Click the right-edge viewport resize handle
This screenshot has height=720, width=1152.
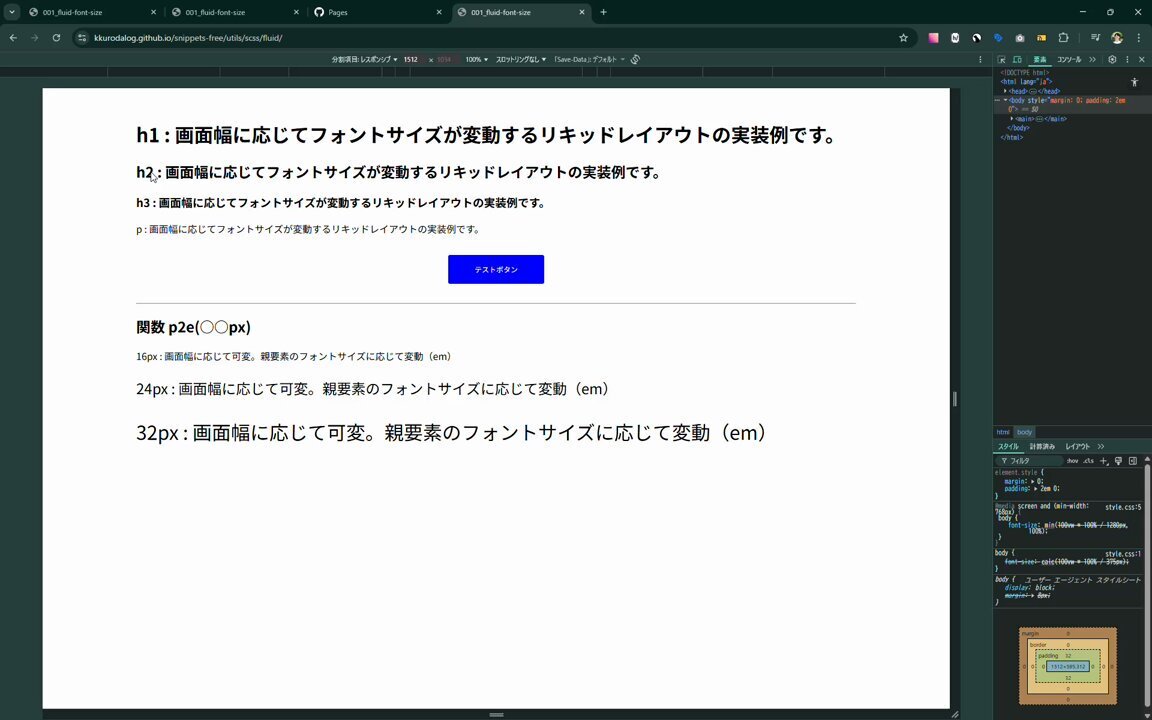(x=954, y=399)
